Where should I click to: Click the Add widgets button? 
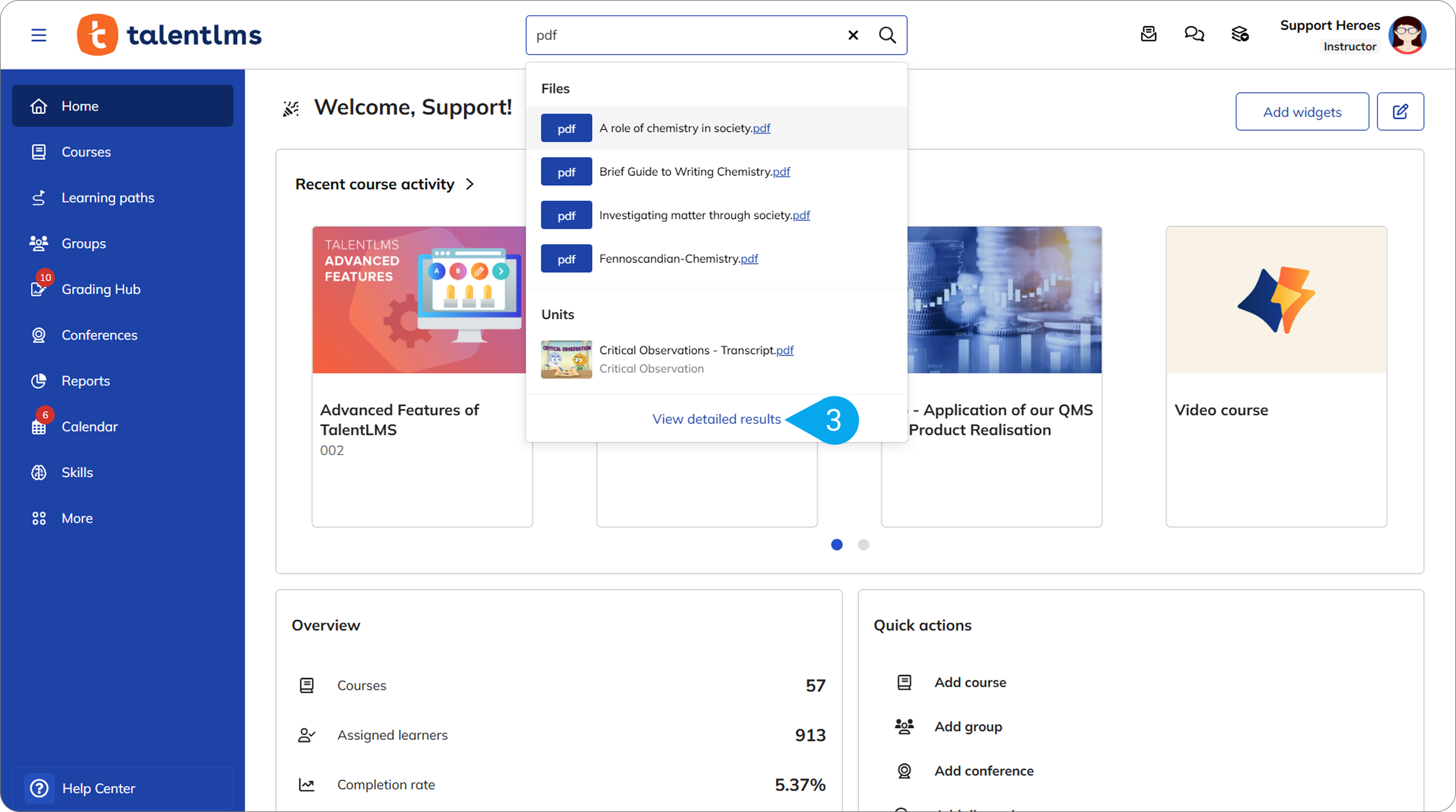(1302, 112)
